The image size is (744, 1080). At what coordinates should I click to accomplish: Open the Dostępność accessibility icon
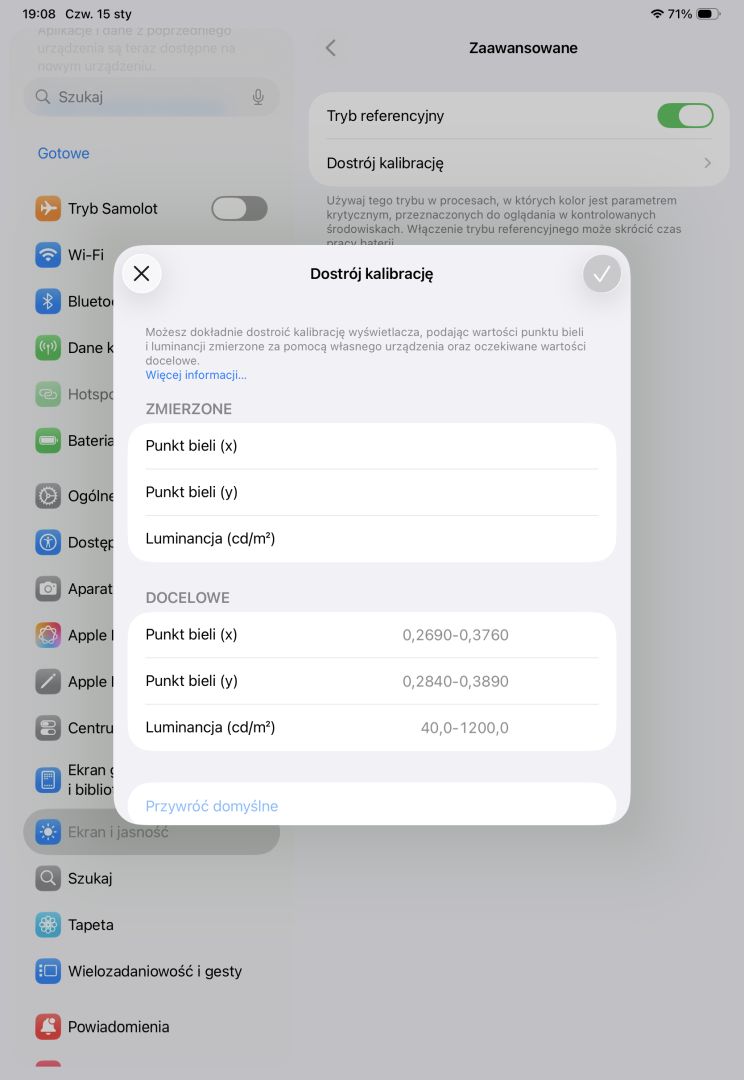point(48,542)
